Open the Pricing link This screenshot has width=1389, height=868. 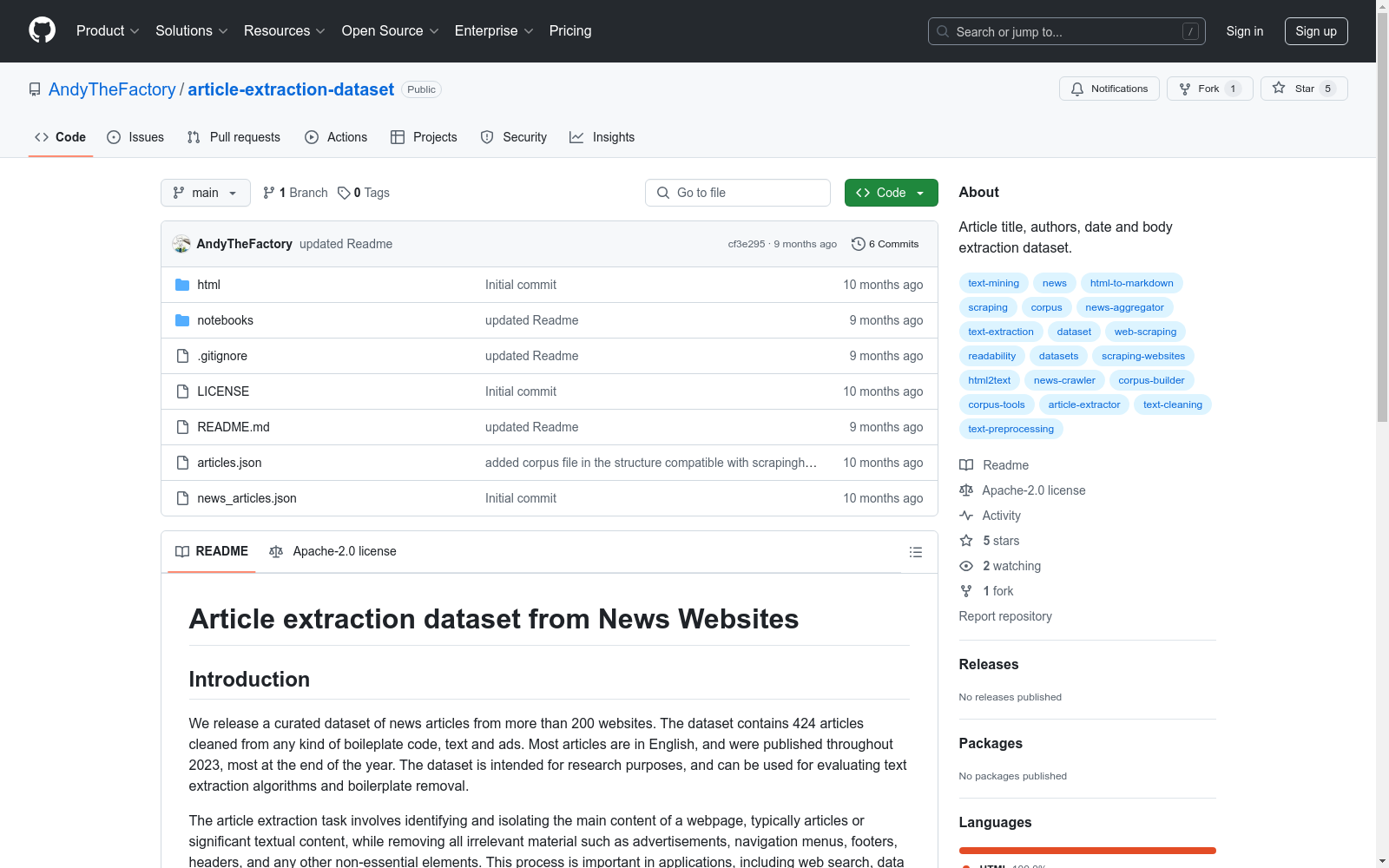coord(570,30)
